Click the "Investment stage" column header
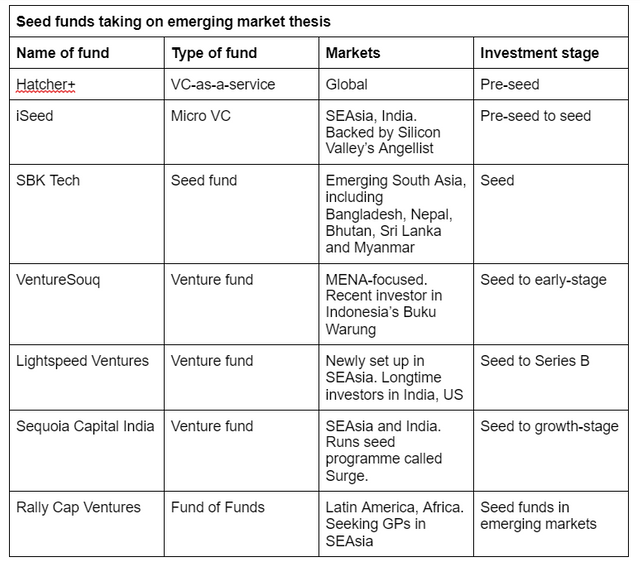The image size is (640, 571). click(x=540, y=53)
